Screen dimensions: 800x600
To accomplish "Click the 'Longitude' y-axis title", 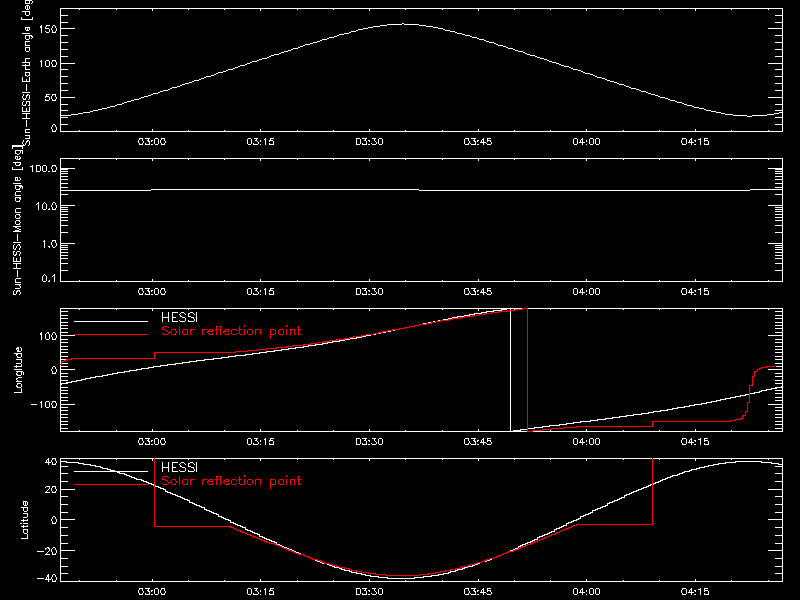I will pos(18,370).
